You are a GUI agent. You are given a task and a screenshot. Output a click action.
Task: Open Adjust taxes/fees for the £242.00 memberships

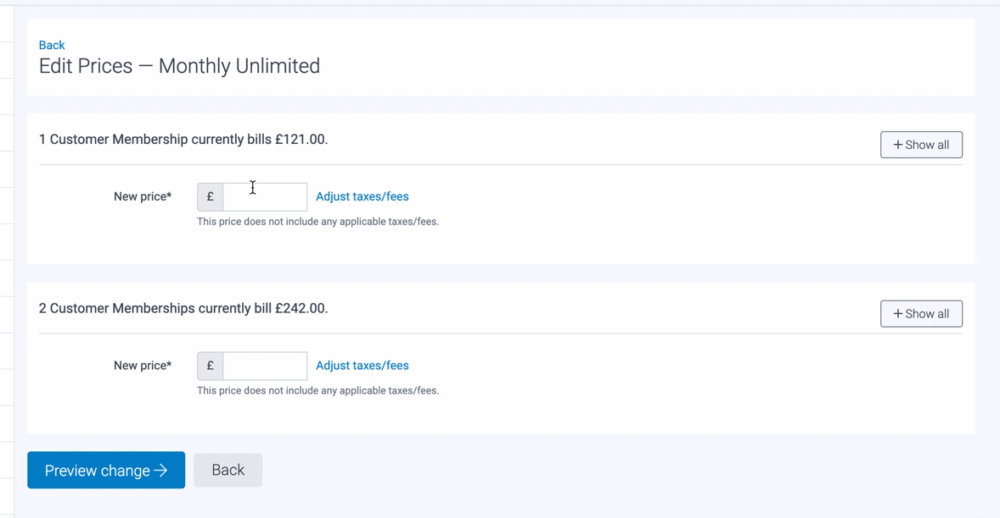362,366
